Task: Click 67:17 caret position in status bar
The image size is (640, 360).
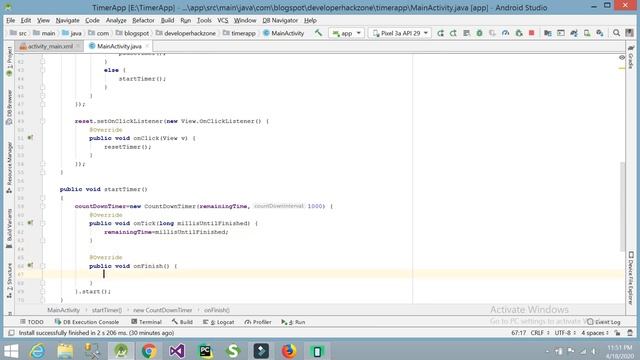Action: (x=518, y=333)
